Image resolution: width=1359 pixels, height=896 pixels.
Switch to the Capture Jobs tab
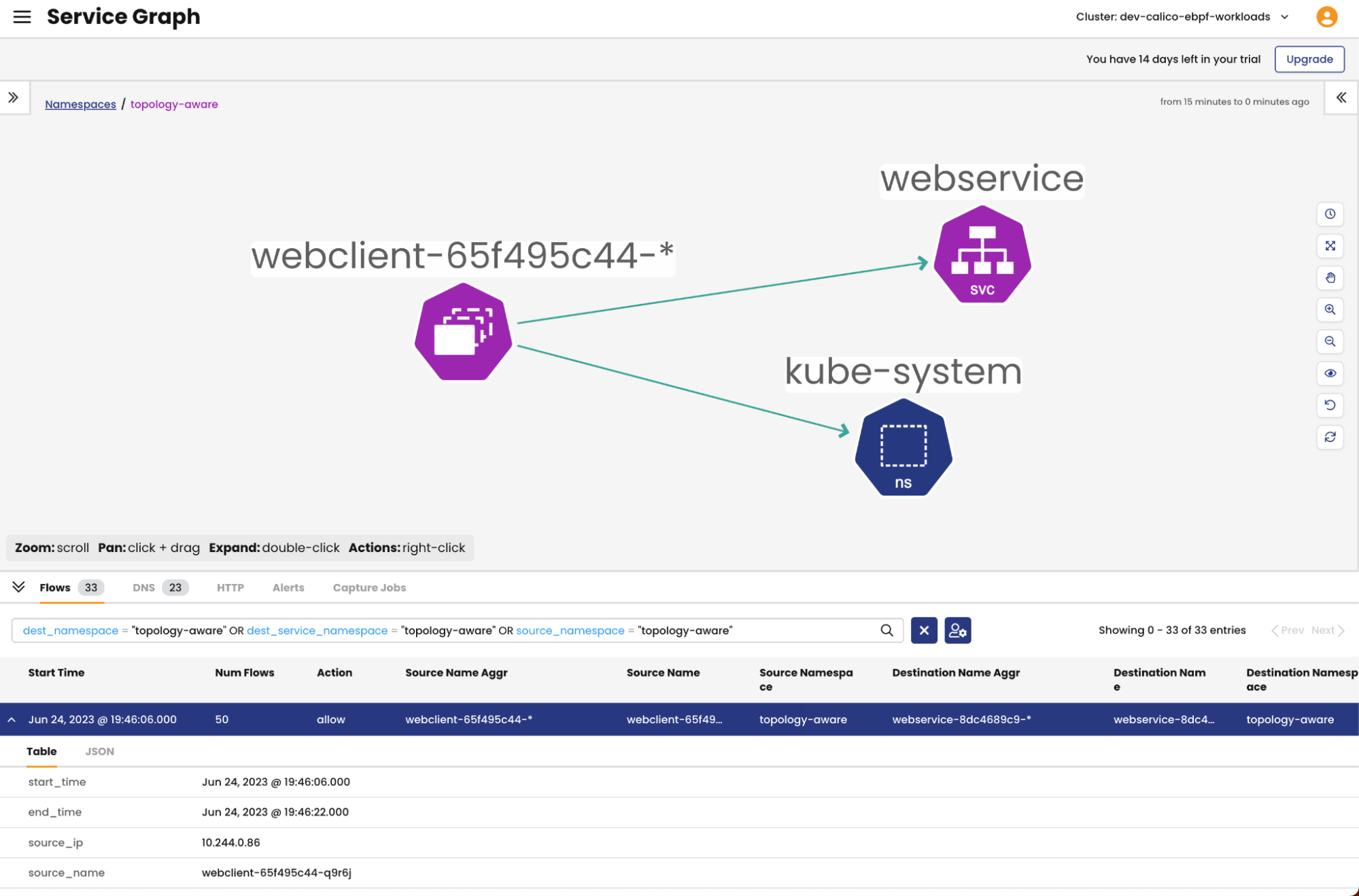click(369, 587)
